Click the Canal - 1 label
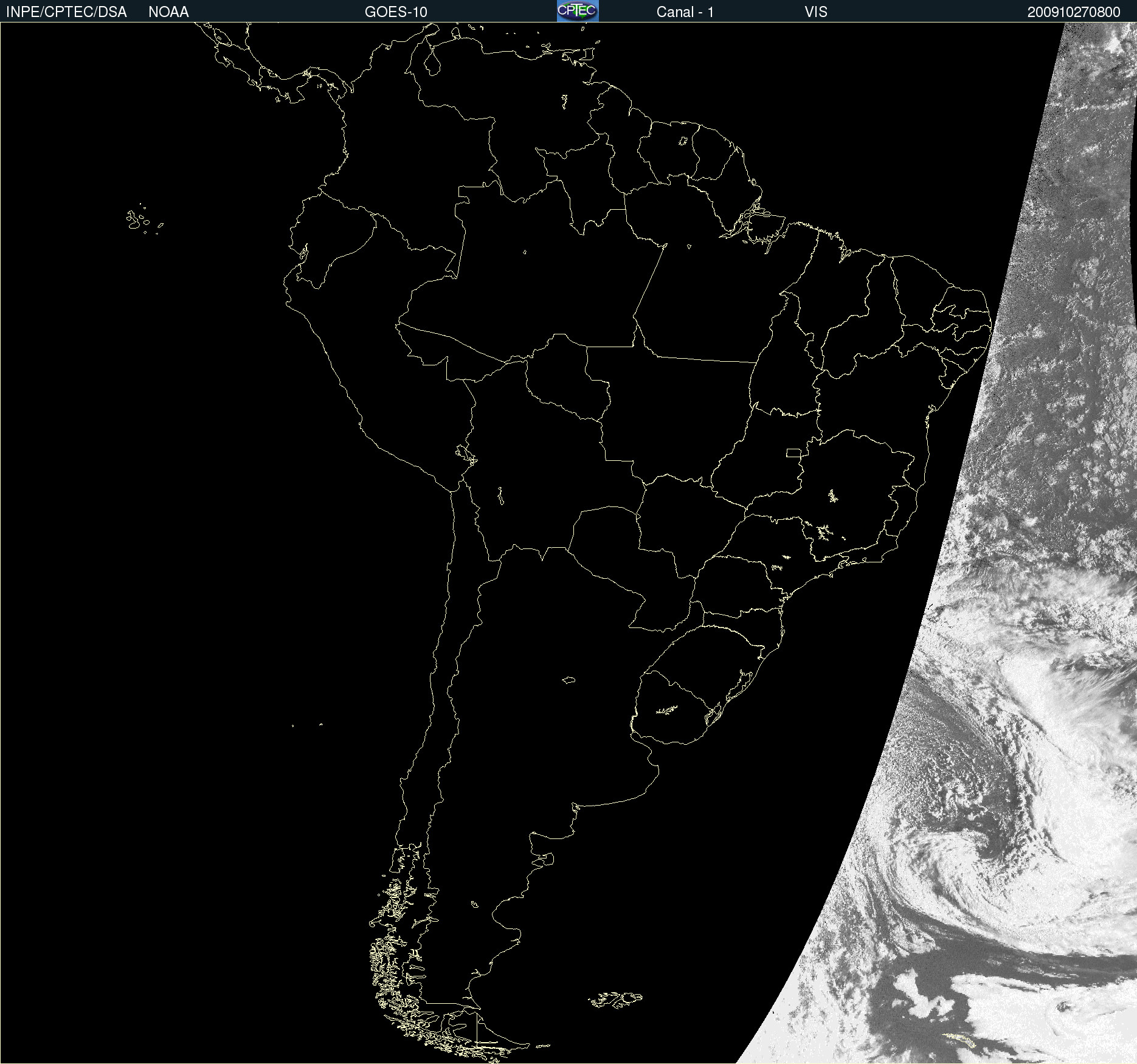1137x1064 pixels. 685,12
